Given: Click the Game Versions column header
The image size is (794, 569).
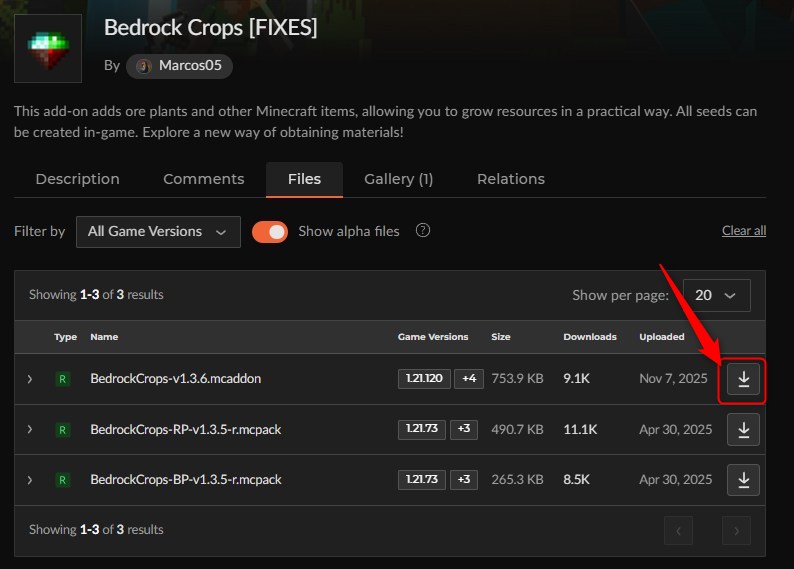Looking at the screenshot, I should [433, 337].
